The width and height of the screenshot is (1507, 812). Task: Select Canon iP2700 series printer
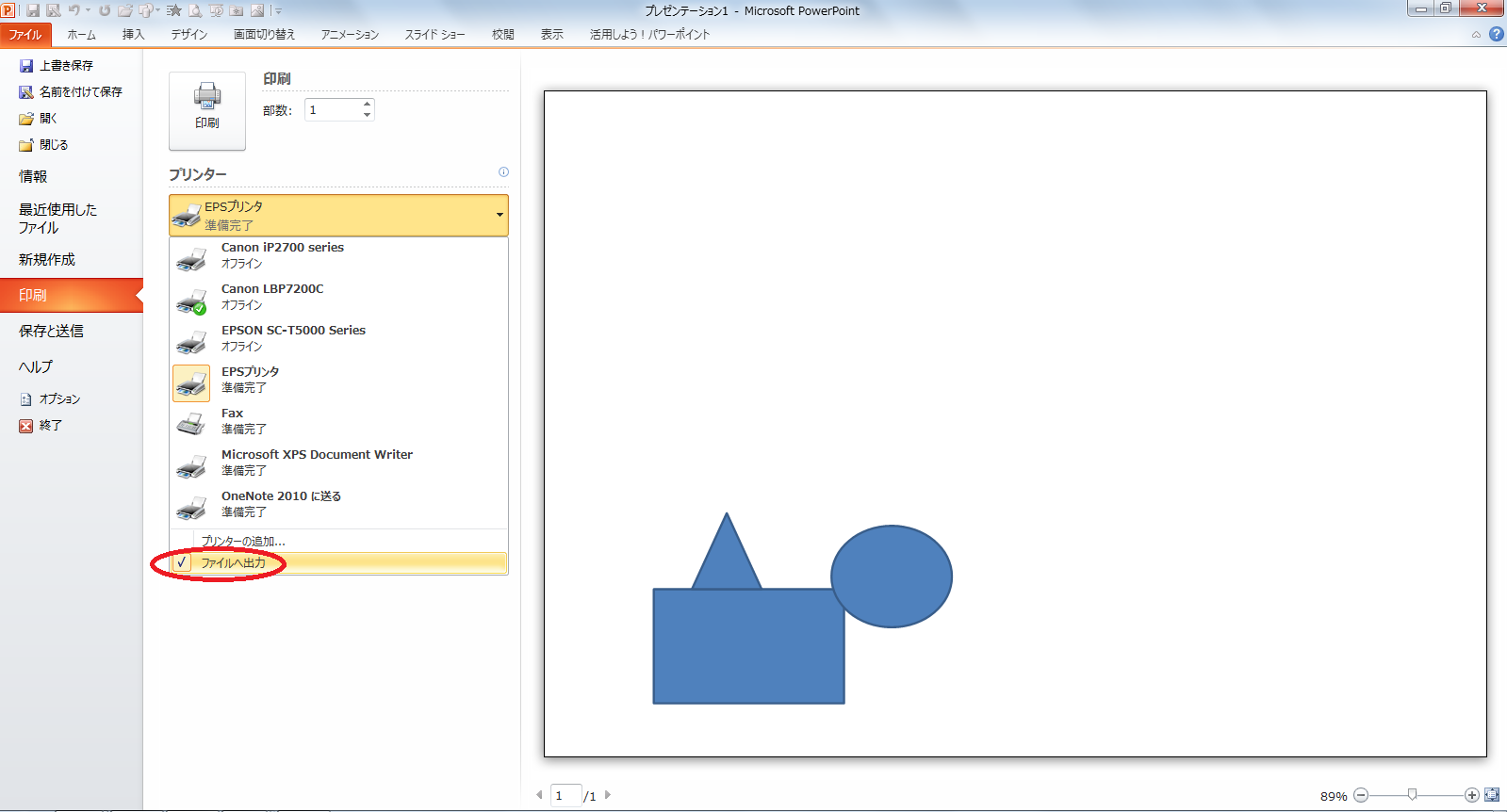click(338, 255)
